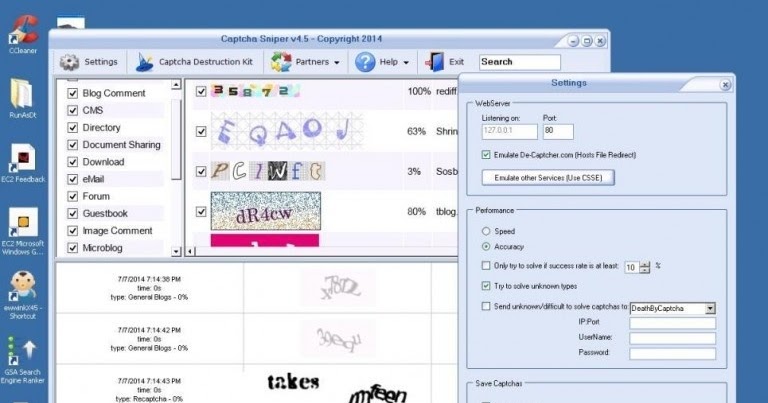Select the 35872 captcha image

[x=255, y=91]
